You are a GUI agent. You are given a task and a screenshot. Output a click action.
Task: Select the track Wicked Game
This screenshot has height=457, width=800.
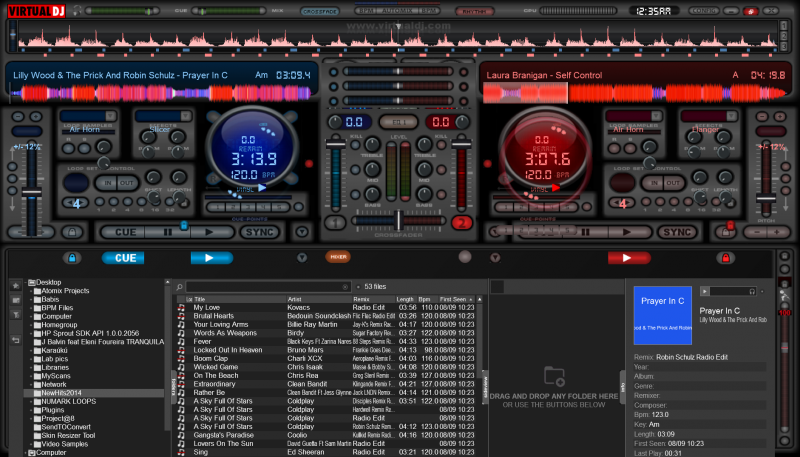click(x=216, y=367)
